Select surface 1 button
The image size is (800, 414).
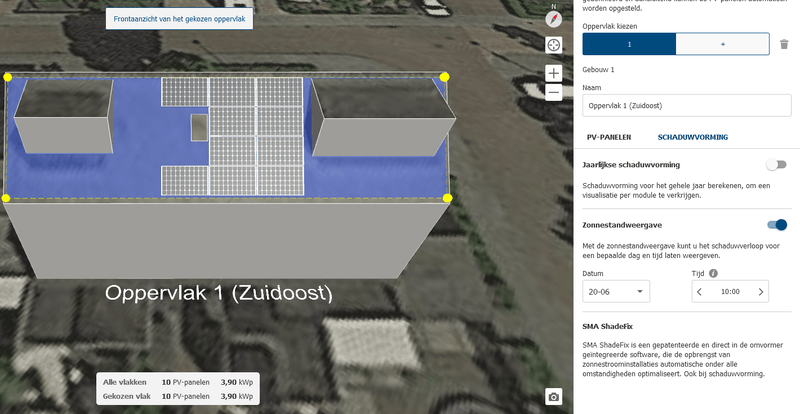629,44
